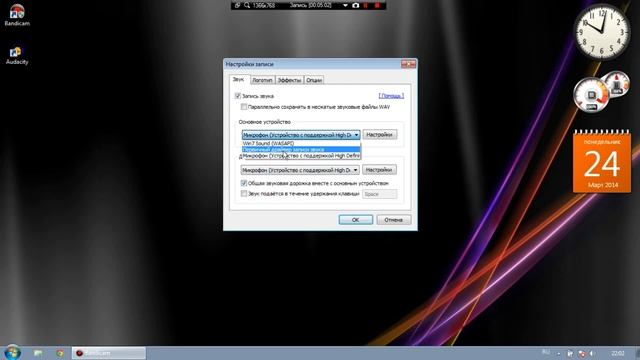The image size is (640, 360).
Task: Open the Chrome taskbar icon
Action: click(x=60, y=353)
